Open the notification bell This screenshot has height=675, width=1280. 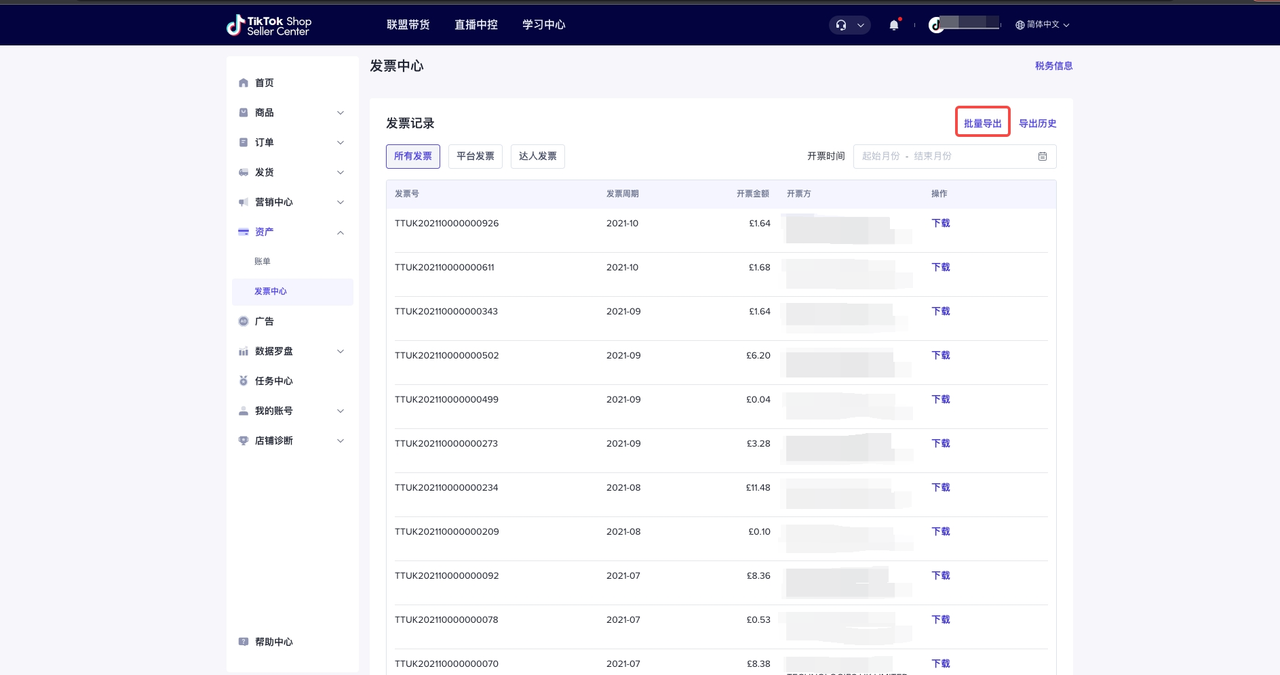tap(894, 25)
